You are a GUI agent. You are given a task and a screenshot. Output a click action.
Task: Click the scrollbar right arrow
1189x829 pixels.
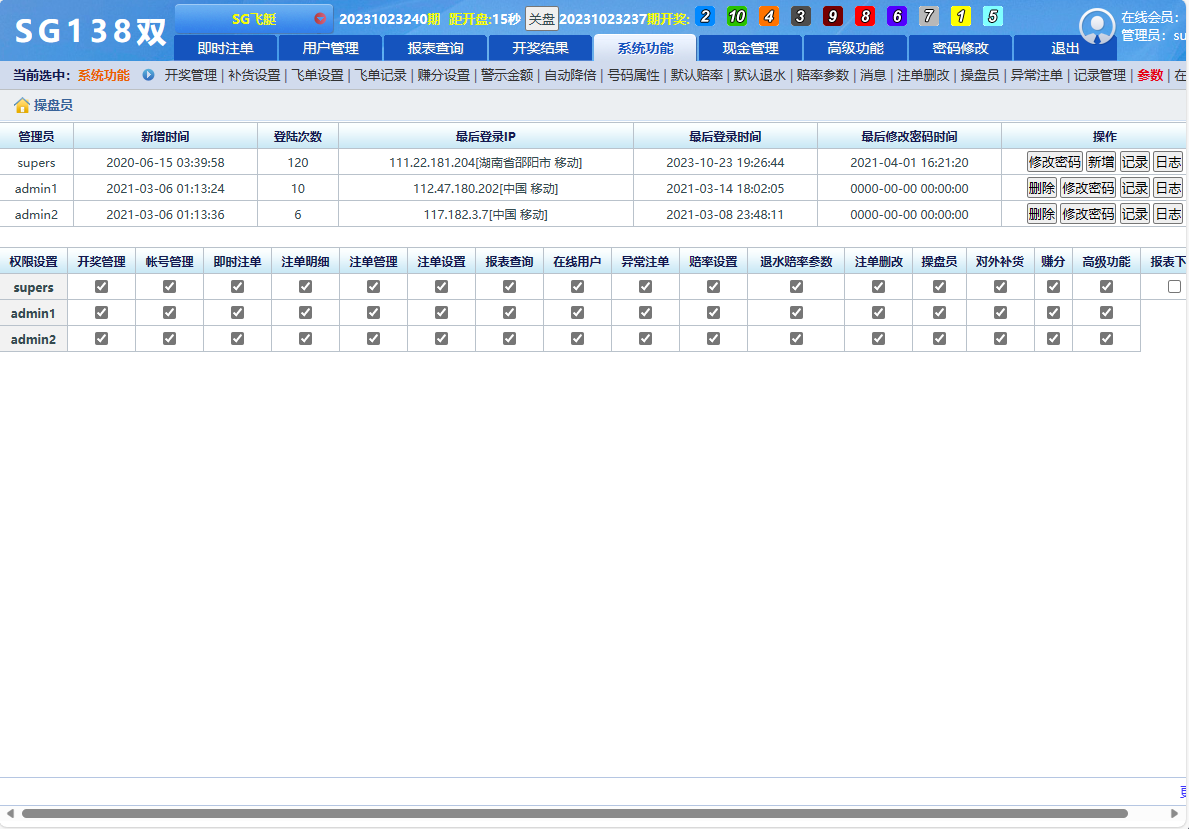(x=1175, y=813)
